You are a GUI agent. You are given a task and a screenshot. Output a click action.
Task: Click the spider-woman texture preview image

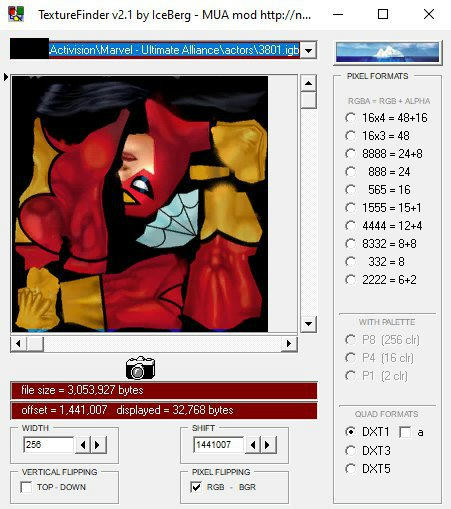coord(140,204)
